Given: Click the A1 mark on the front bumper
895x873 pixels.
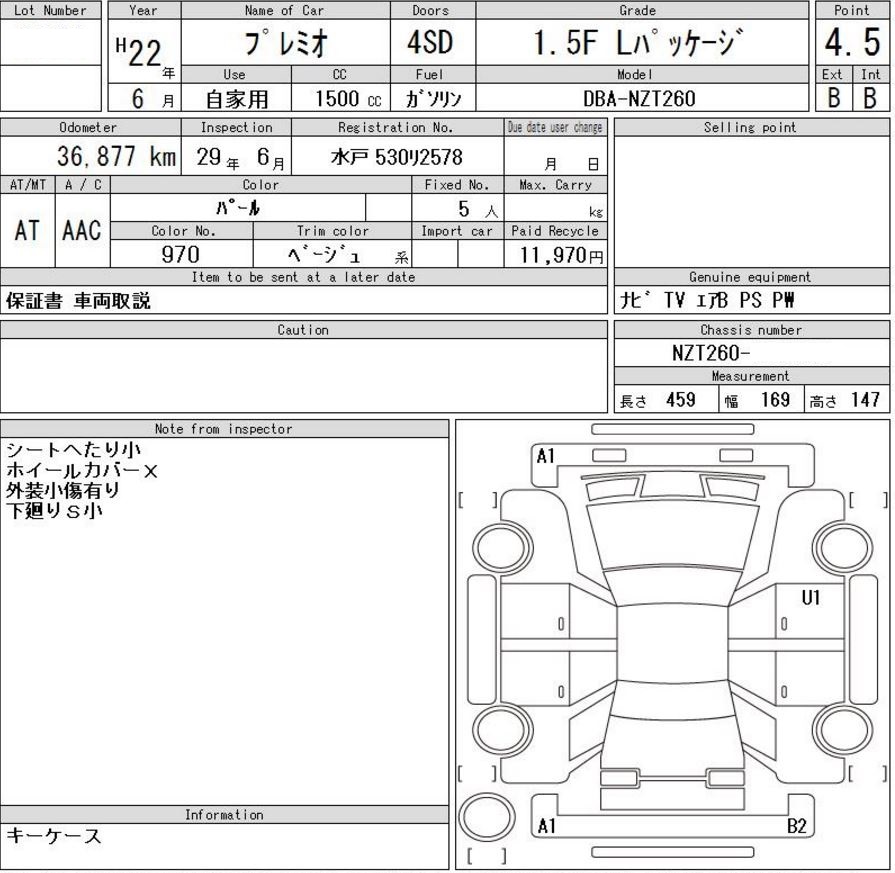Looking at the screenshot, I should [x=545, y=456].
